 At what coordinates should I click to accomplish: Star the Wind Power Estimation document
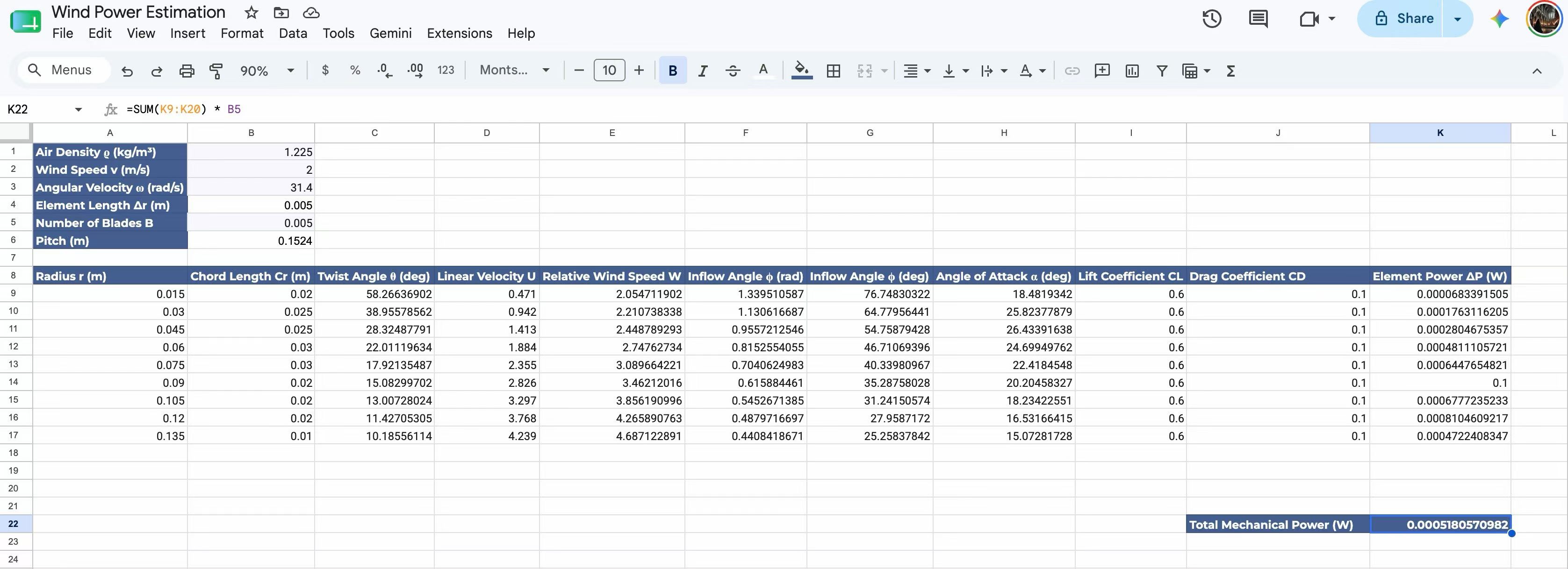[x=251, y=12]
